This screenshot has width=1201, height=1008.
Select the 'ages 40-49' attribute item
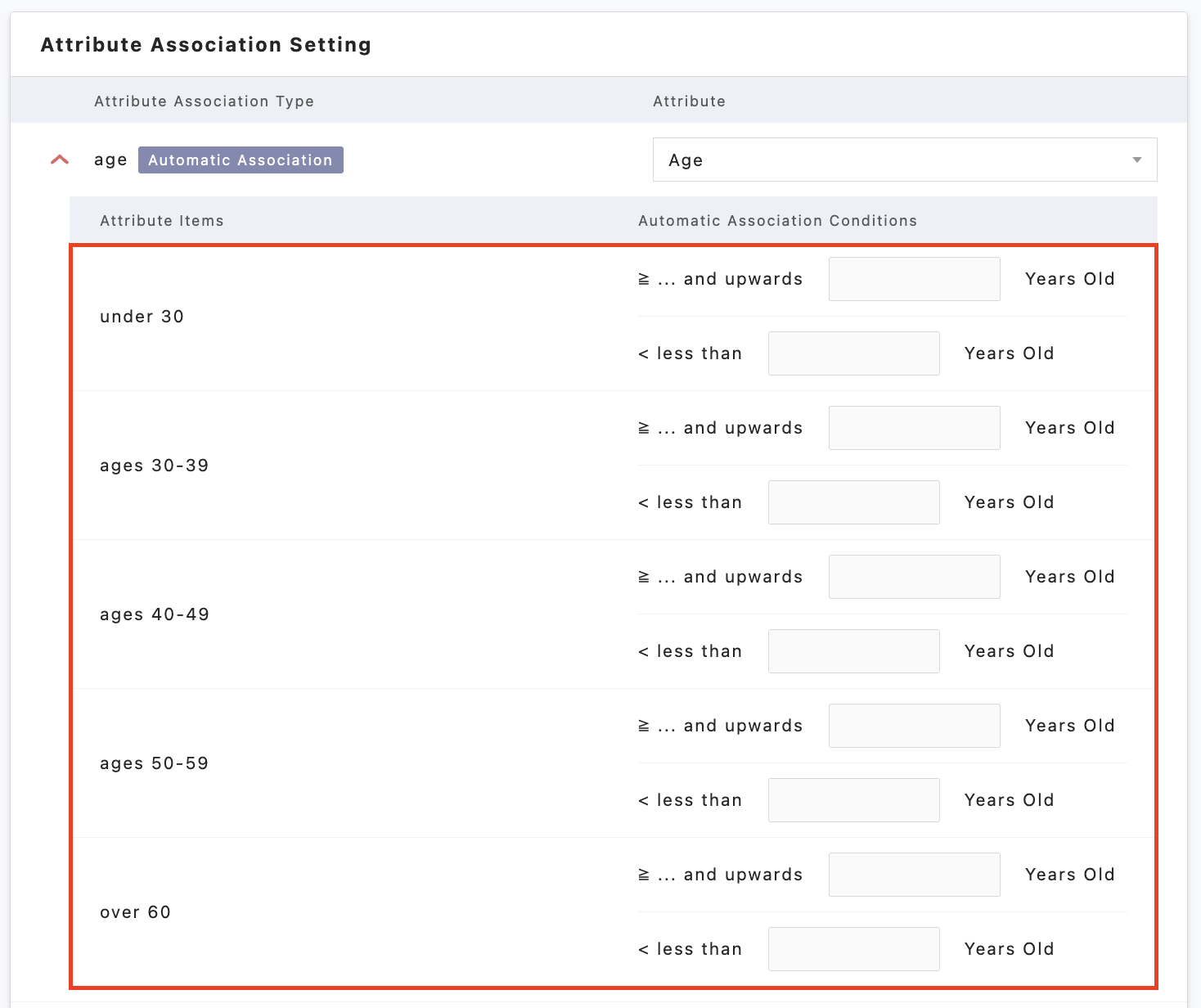click(154, 614)
